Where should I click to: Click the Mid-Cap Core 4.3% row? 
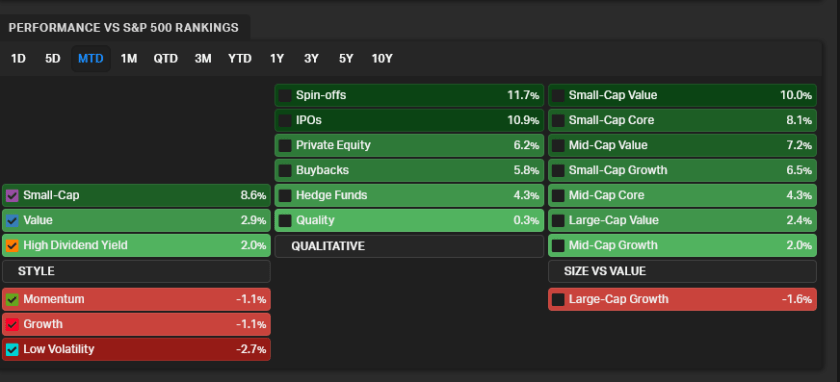pos(682,196)
